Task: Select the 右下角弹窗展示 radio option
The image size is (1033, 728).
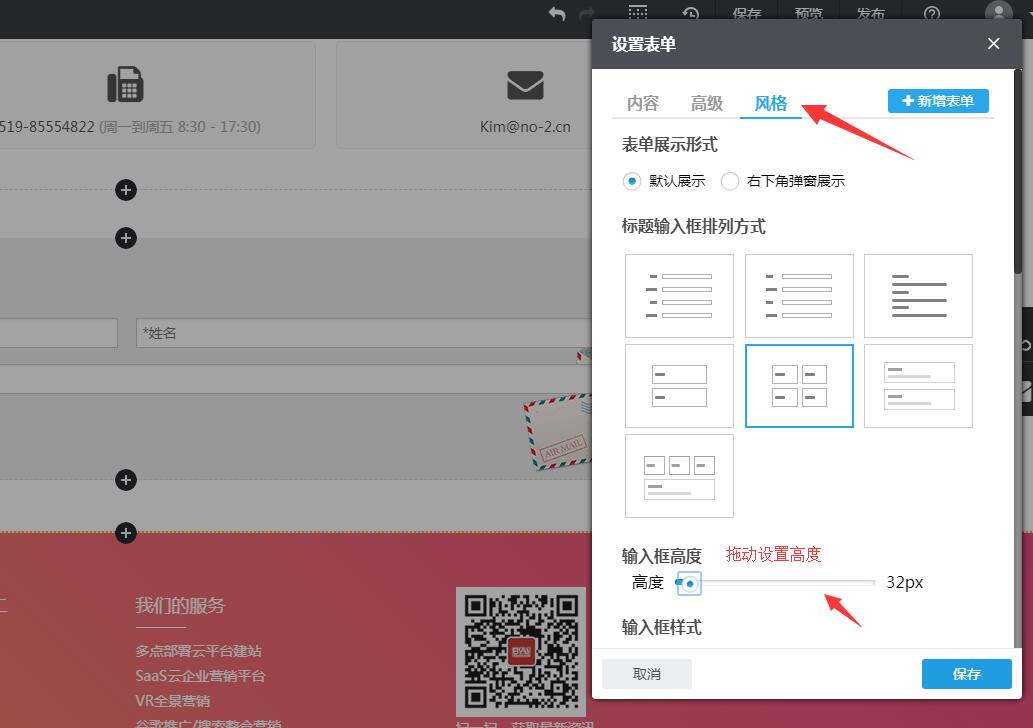Action: (x=730, y=181)
